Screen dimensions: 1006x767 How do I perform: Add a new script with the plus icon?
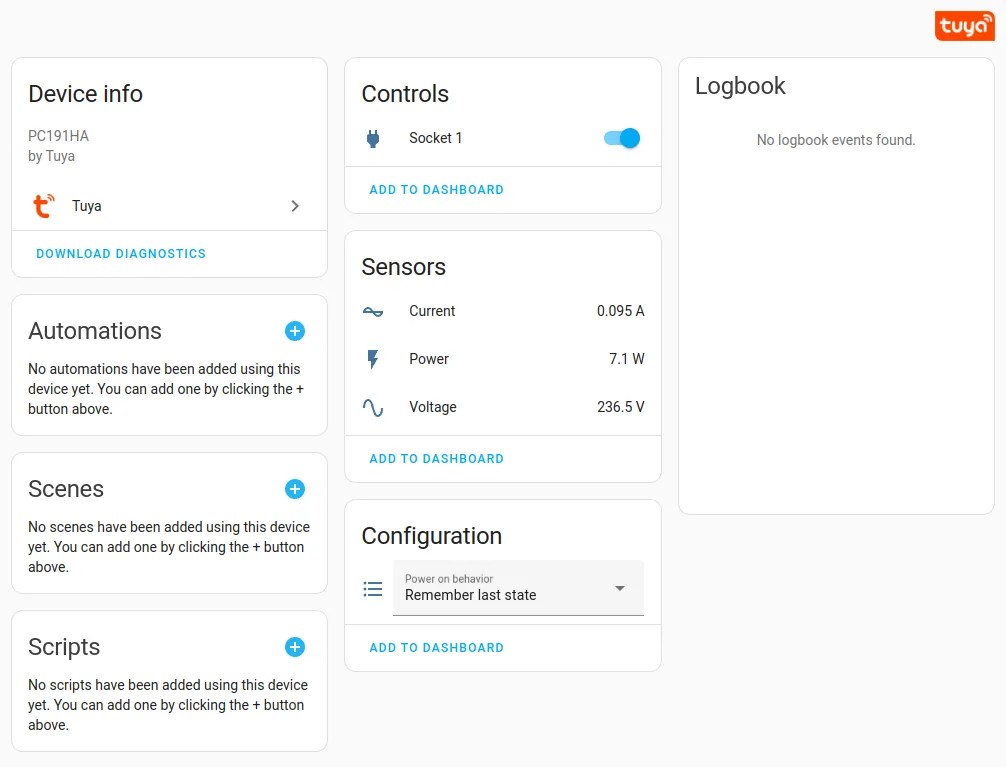click(x=294, y=647)
